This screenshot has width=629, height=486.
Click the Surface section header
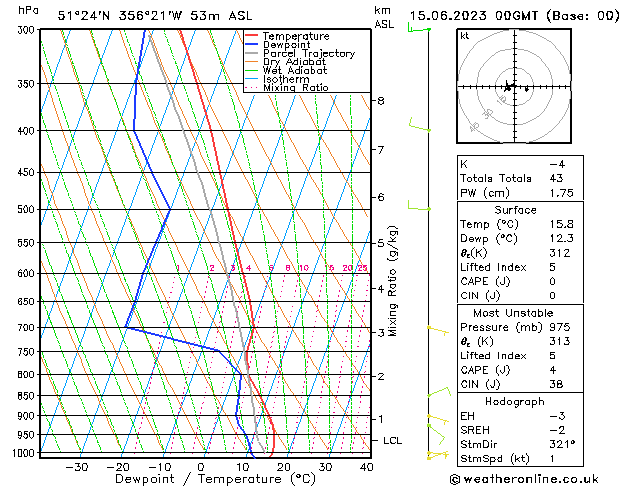point(515,210)
